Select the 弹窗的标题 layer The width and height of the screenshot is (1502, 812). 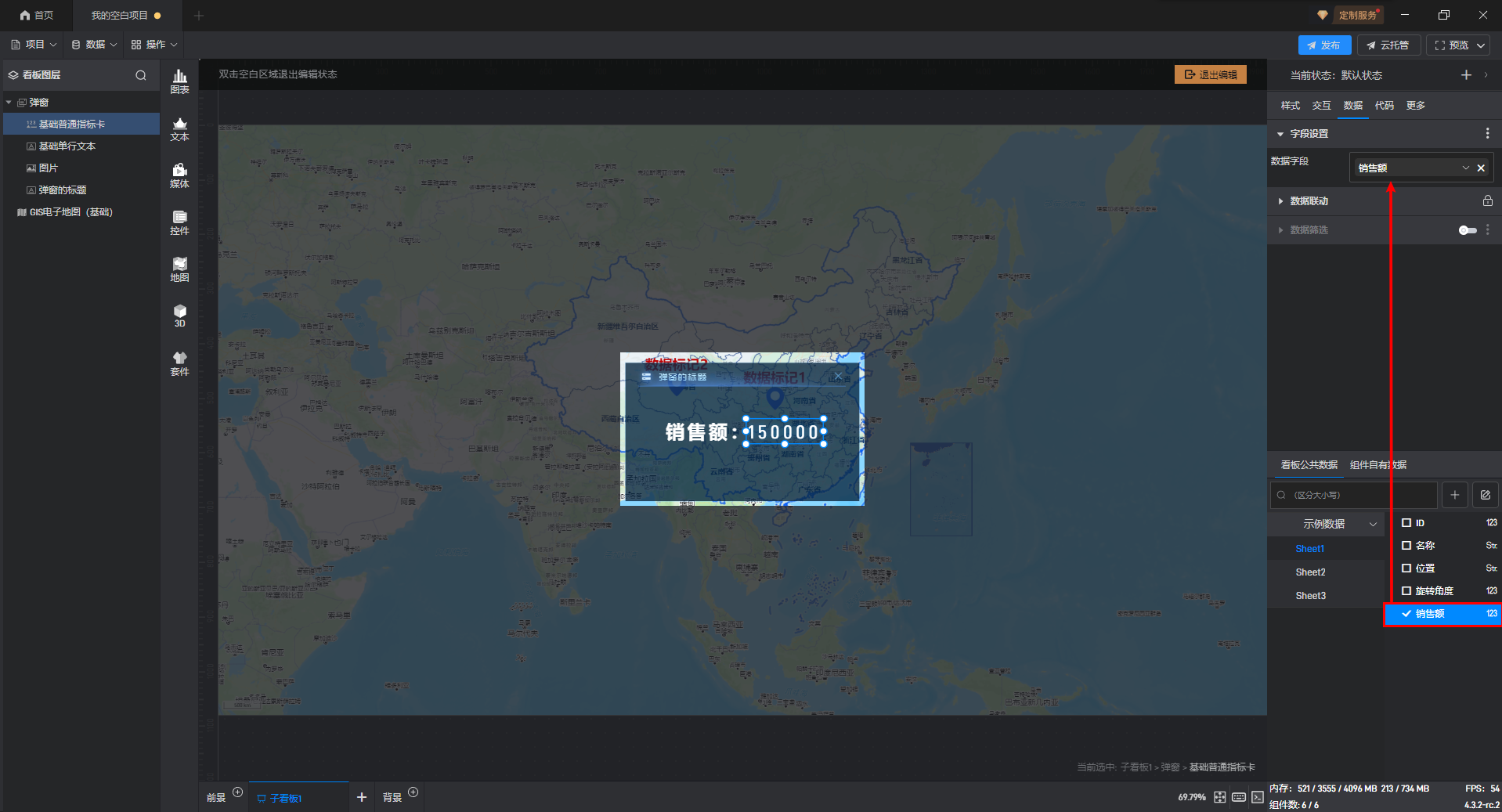(81, 190)
